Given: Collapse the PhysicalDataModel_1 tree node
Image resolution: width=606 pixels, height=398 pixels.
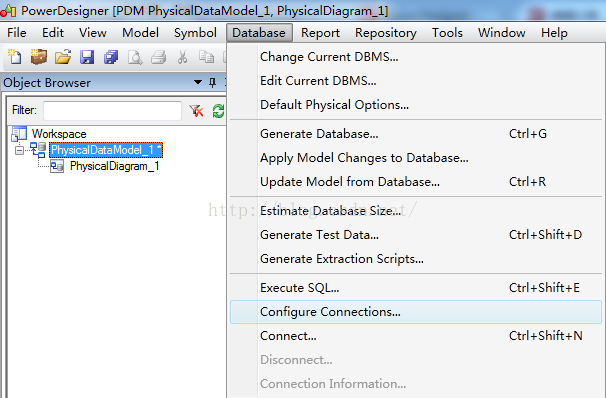Looking at the screenshot, I should coord(19,150).
